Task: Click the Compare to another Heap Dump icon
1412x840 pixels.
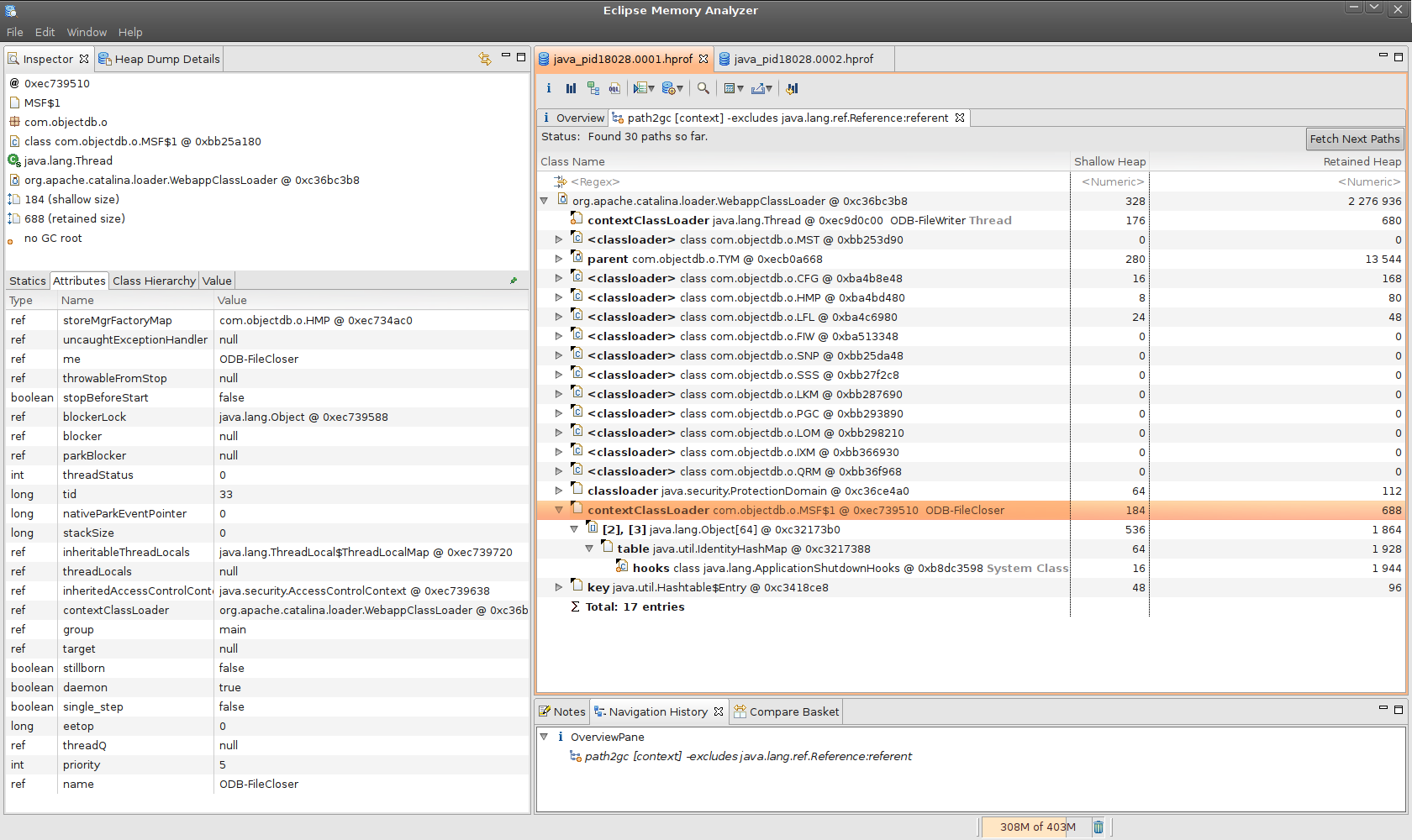Action: pos(793,88)
